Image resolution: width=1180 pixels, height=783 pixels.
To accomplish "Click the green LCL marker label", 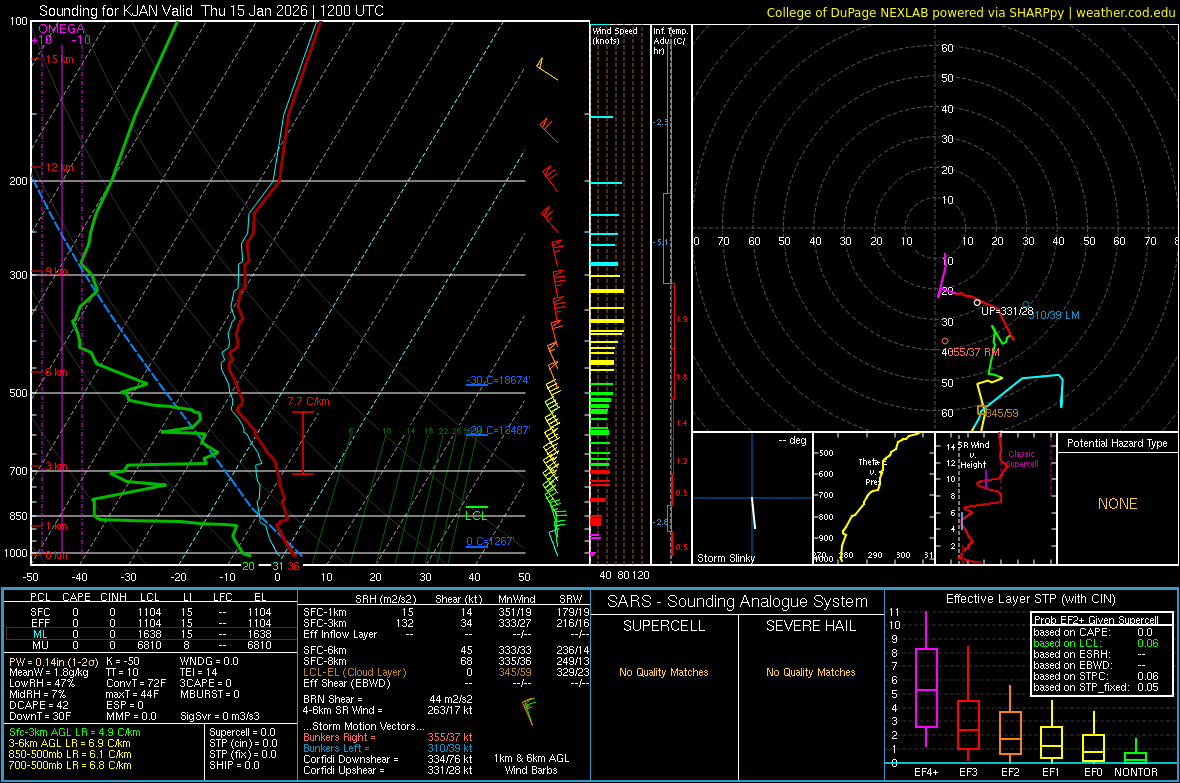I will pyautogui.click(x=476, y=516).
